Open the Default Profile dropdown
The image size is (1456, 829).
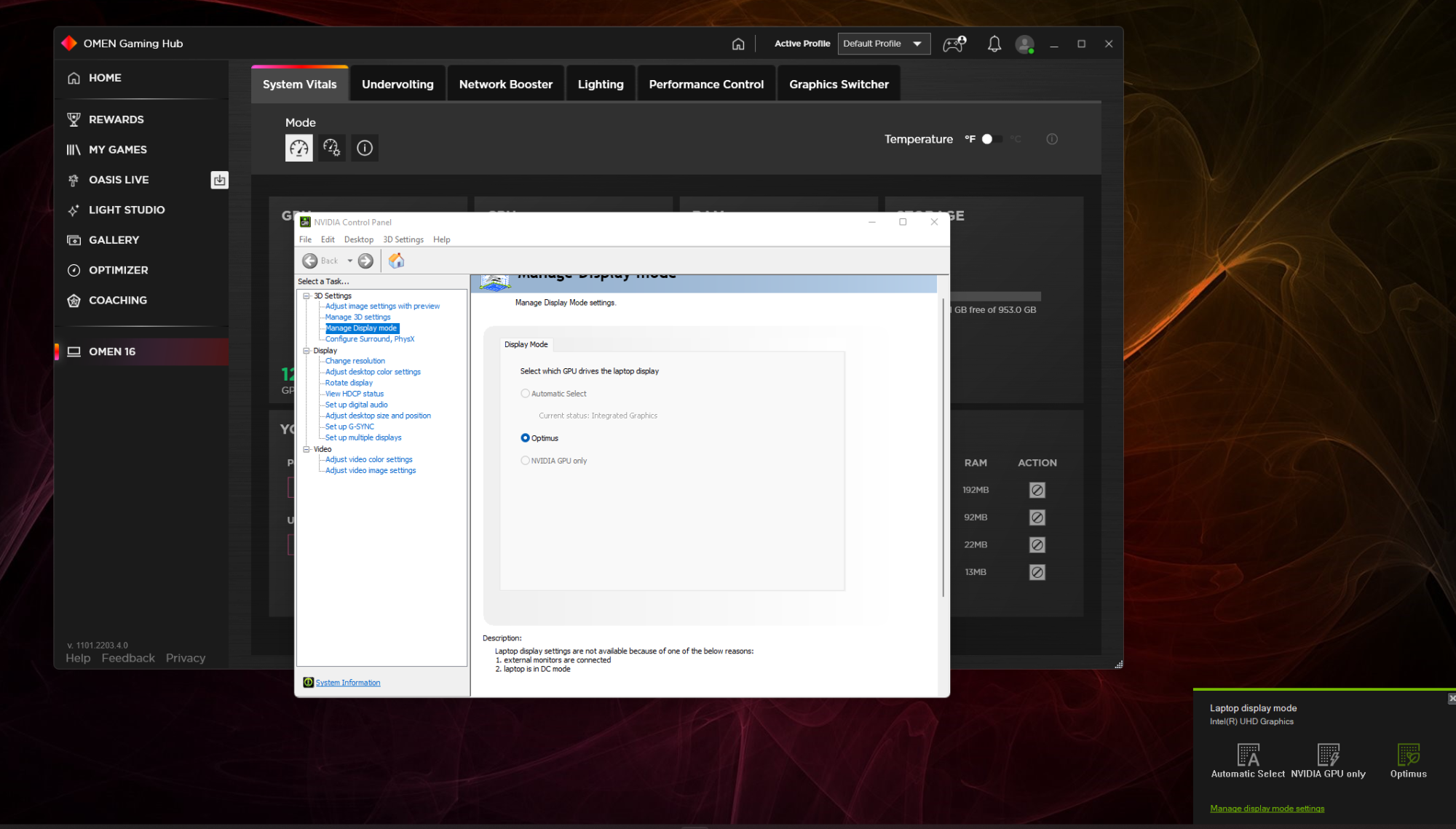(x=884, y=44)
